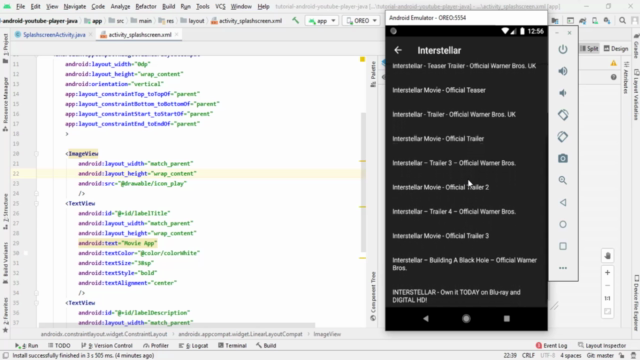
Task: Open the Build menu
Action: (x=169, y=7)
